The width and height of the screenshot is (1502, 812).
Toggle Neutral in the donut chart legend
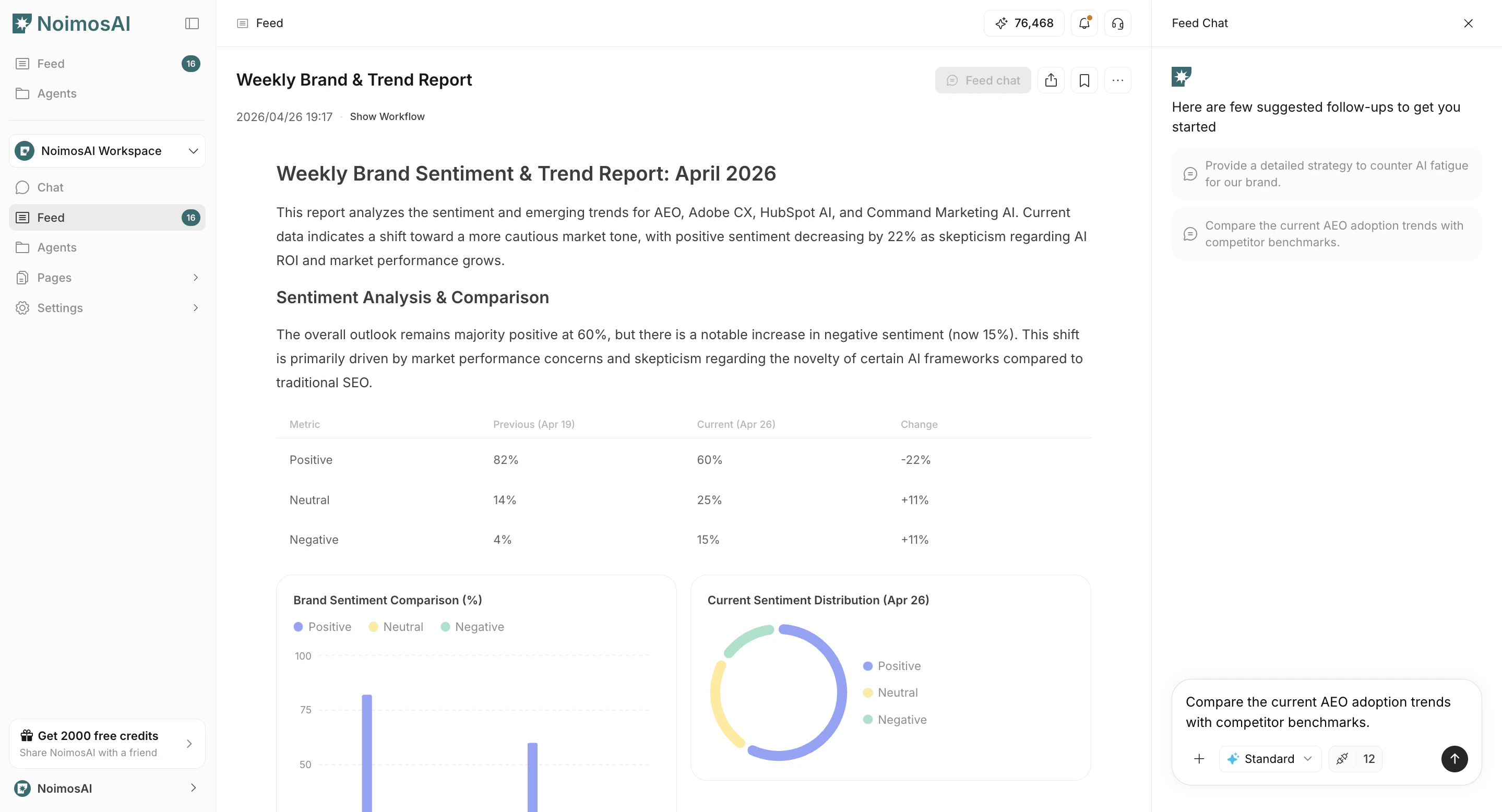tap(890, 693)
